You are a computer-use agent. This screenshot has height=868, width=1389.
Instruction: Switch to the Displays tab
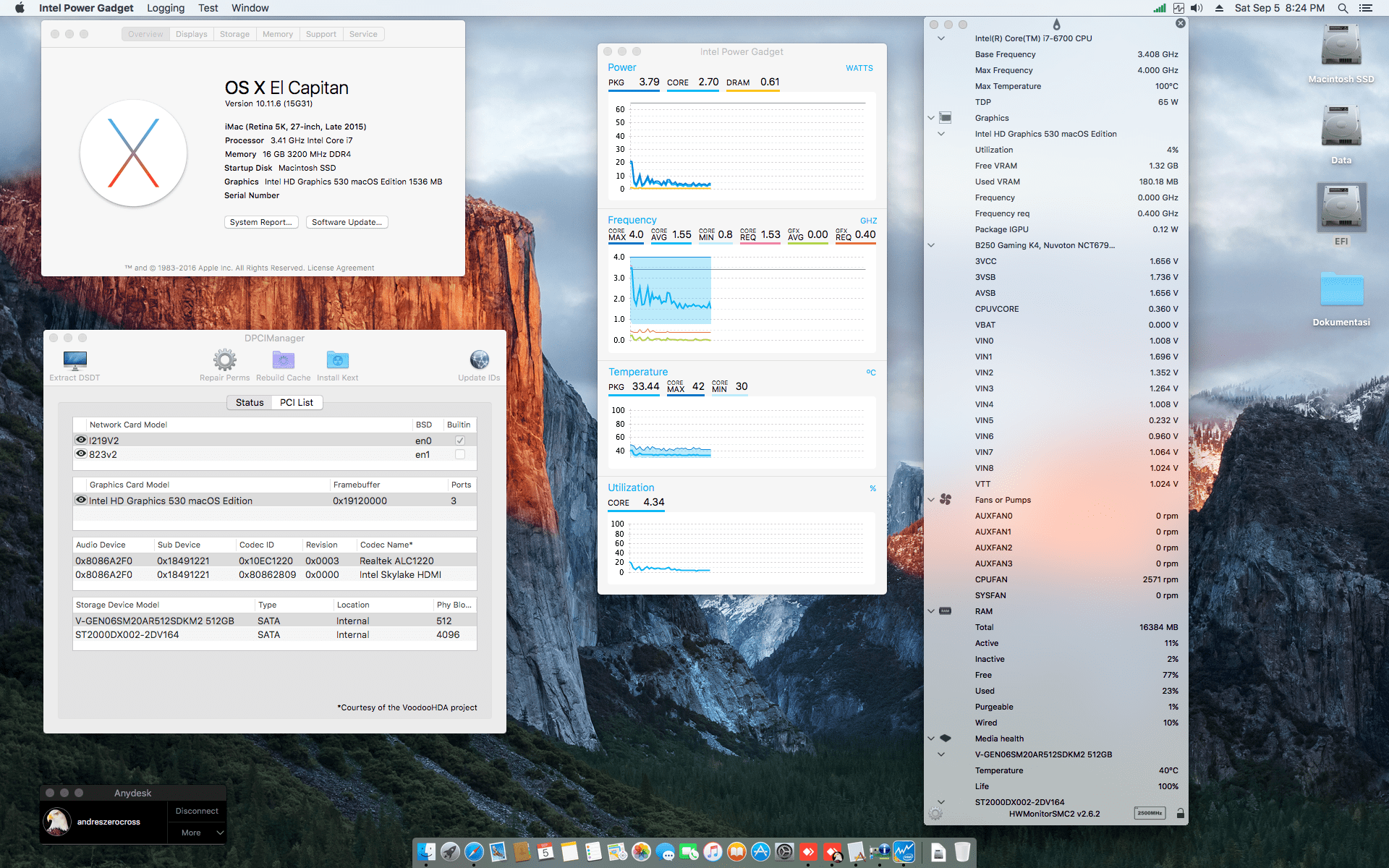coord(192,34)
